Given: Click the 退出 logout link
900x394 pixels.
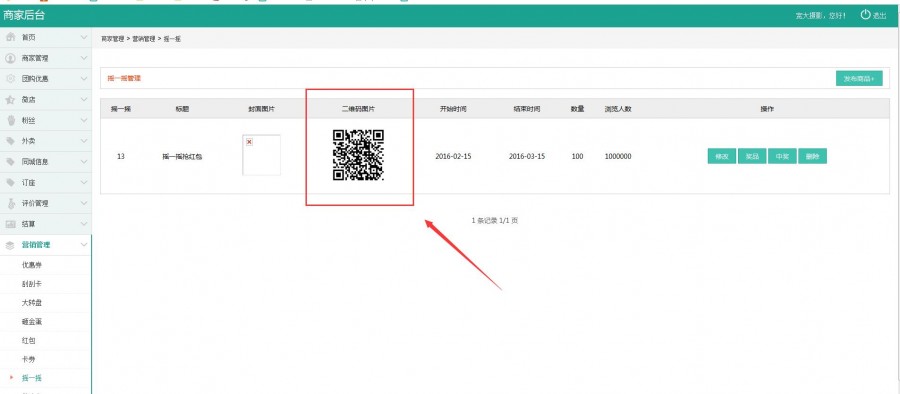Looking at the screenshot, I should click(880, 16).
